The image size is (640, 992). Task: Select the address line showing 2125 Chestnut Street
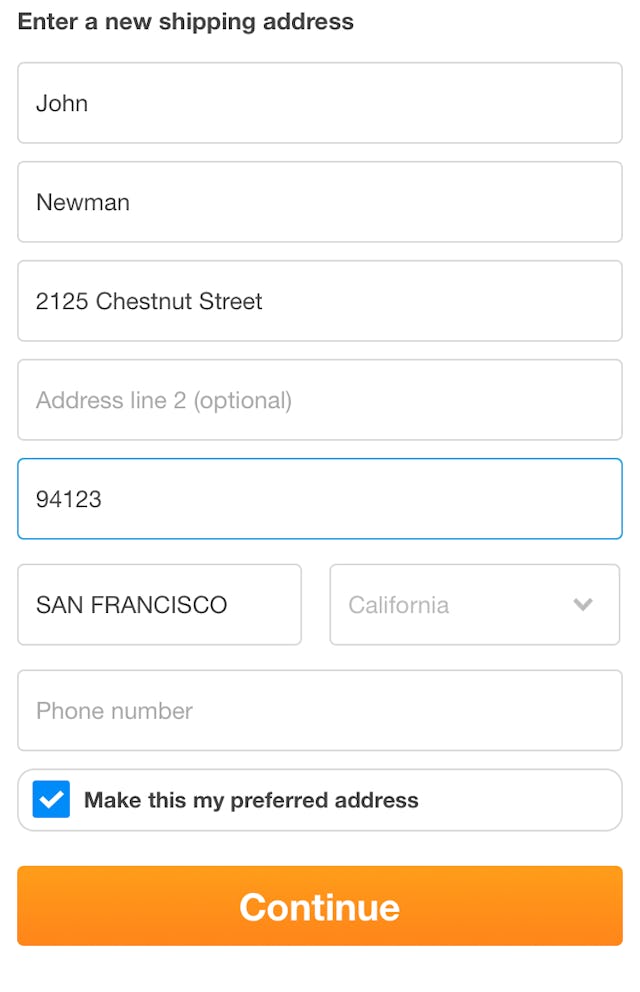pos(320,301)
